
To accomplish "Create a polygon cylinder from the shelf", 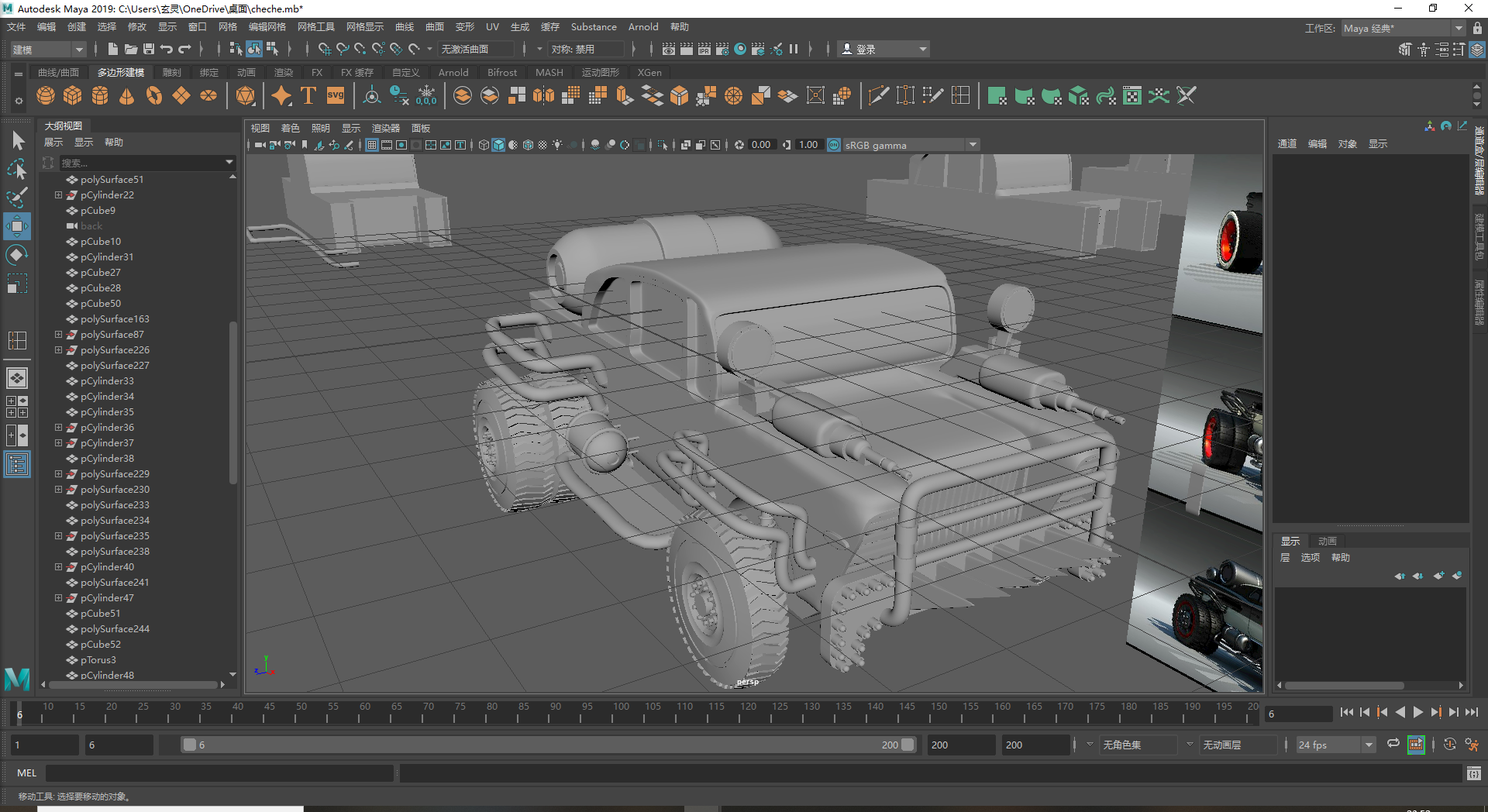I will pyautogui.click(x=100, y=95).
